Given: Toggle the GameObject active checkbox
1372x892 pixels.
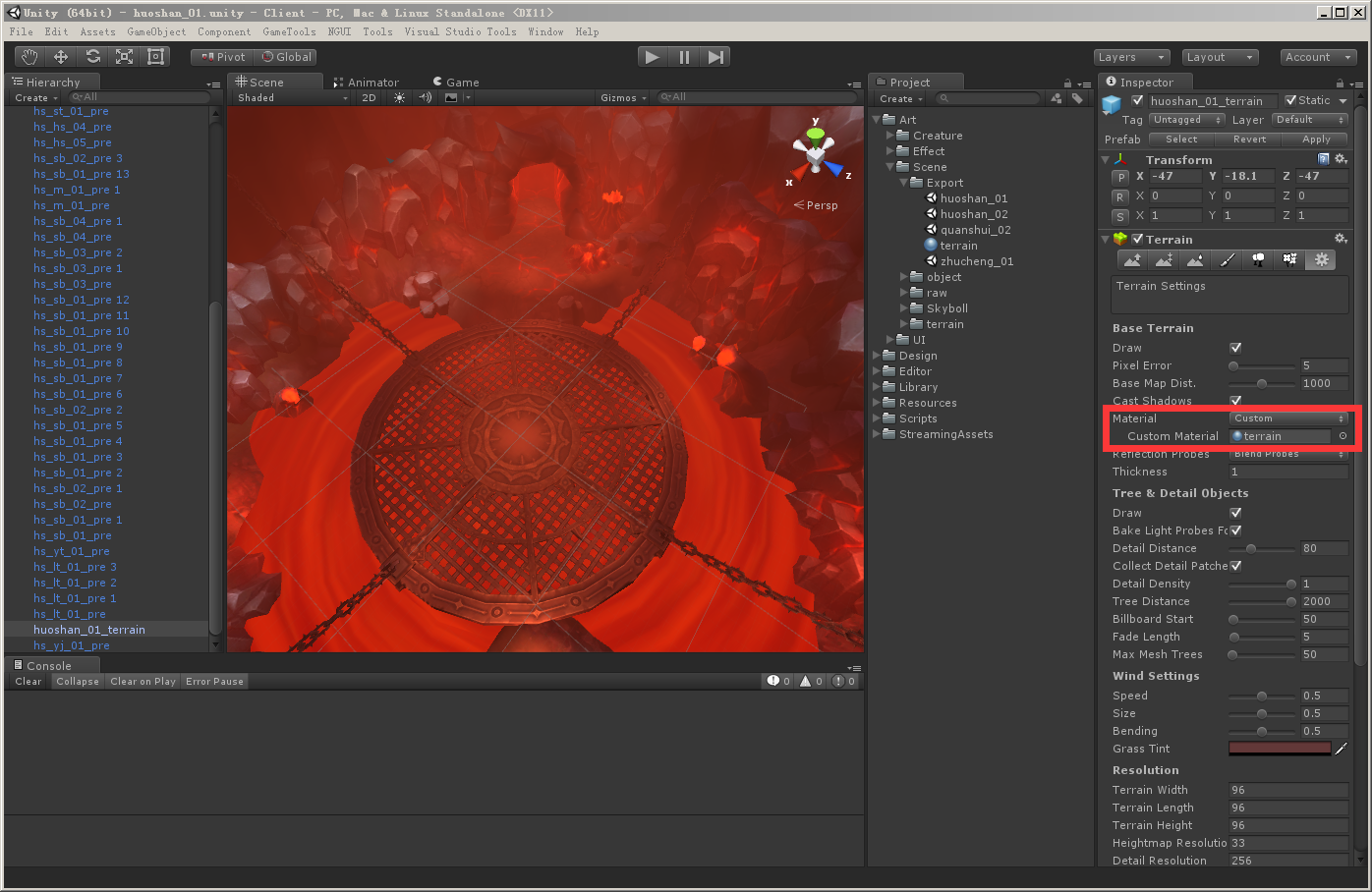Looking at the screenshot, I should (1138, 100).
